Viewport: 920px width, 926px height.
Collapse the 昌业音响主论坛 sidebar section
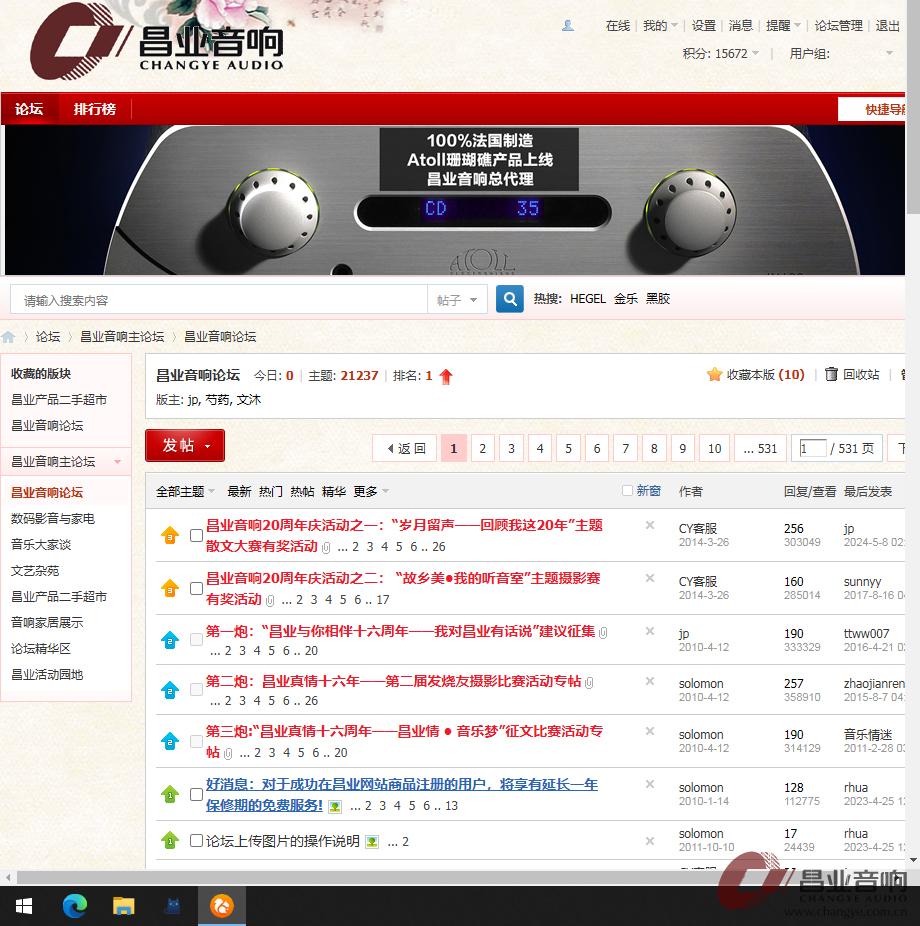(118, 462)
